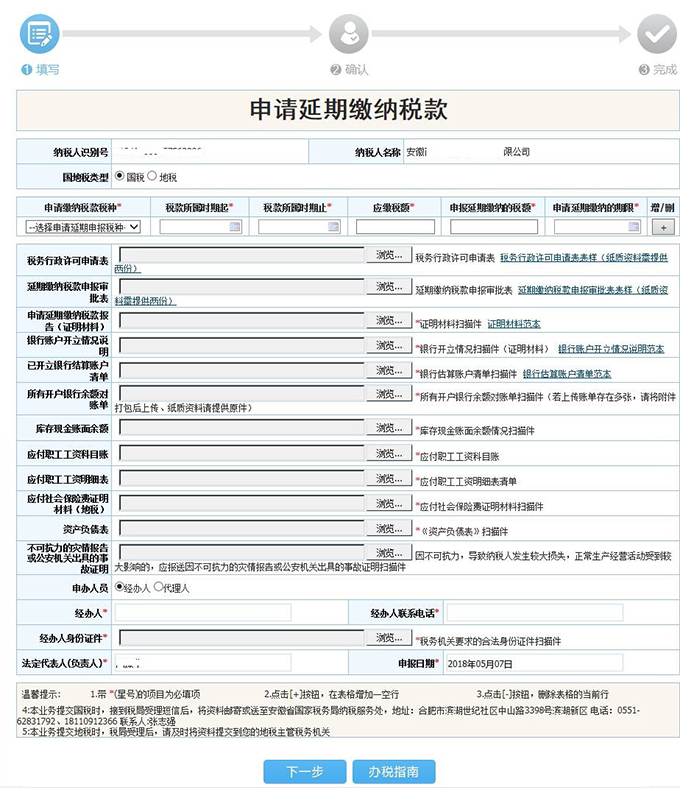Select the 经办人 radio option
Viewport: 680px width, 801px height.
coord(120,587)
